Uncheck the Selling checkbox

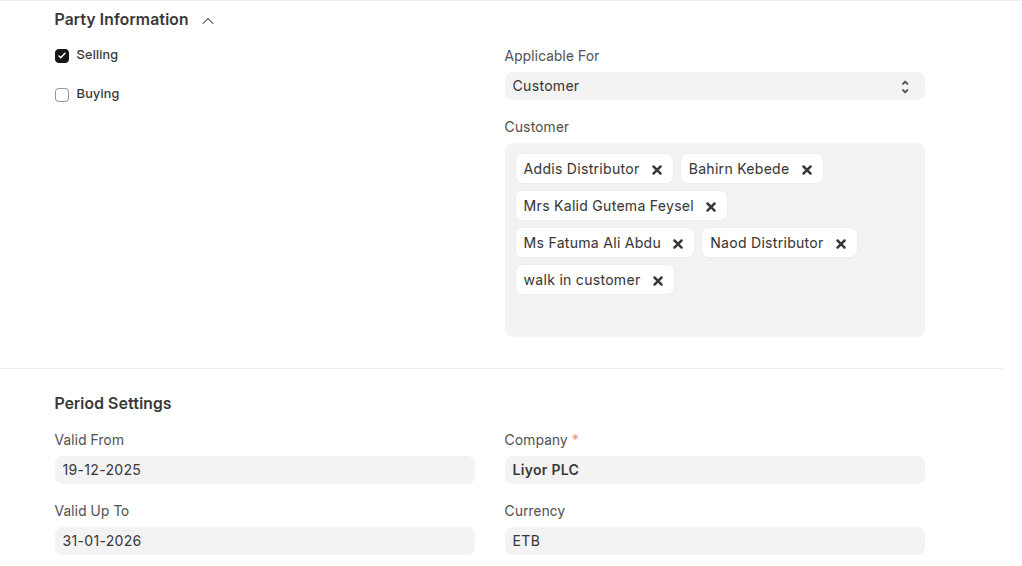(62, 56)
